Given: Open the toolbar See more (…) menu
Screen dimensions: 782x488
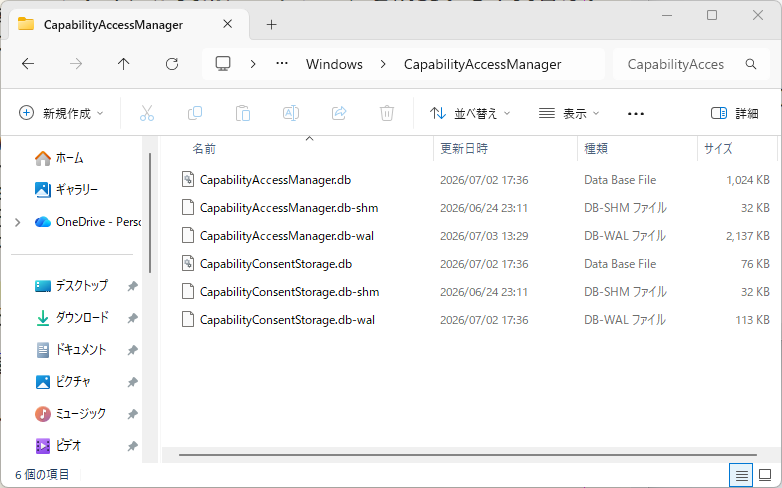Looking at the screenshot, I should [636, 114].
